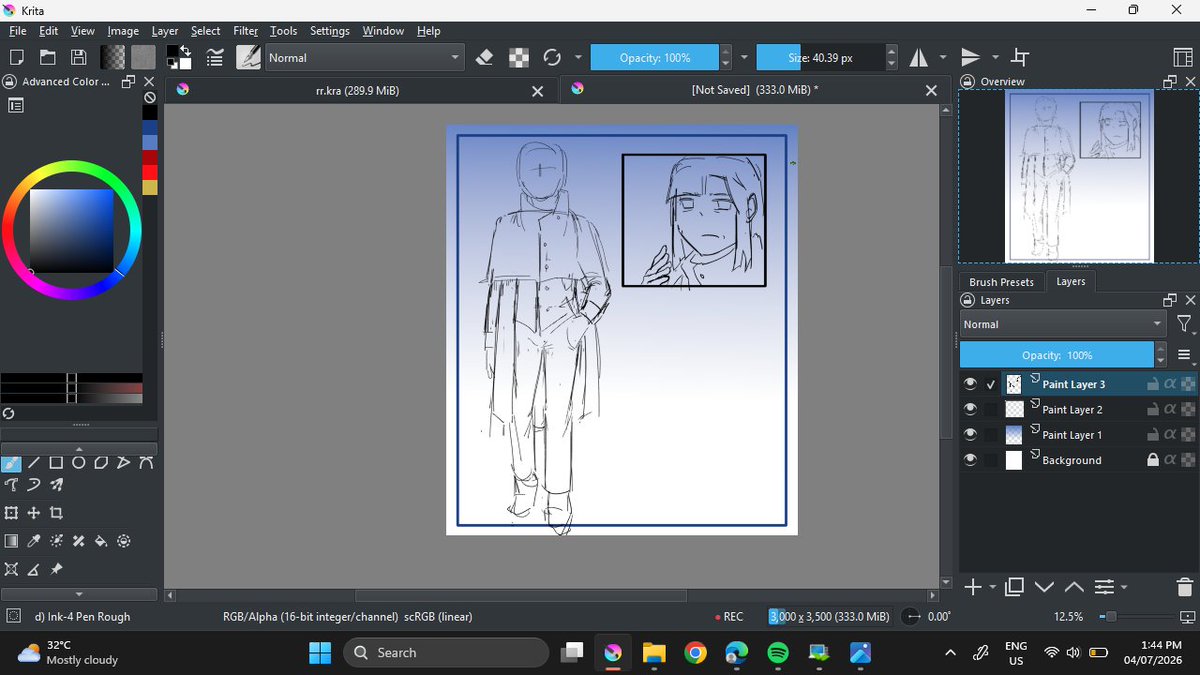Select the Freehand Path tool
The height and width of the screenshot is (675, 1200).
click(x=11, y=485)
